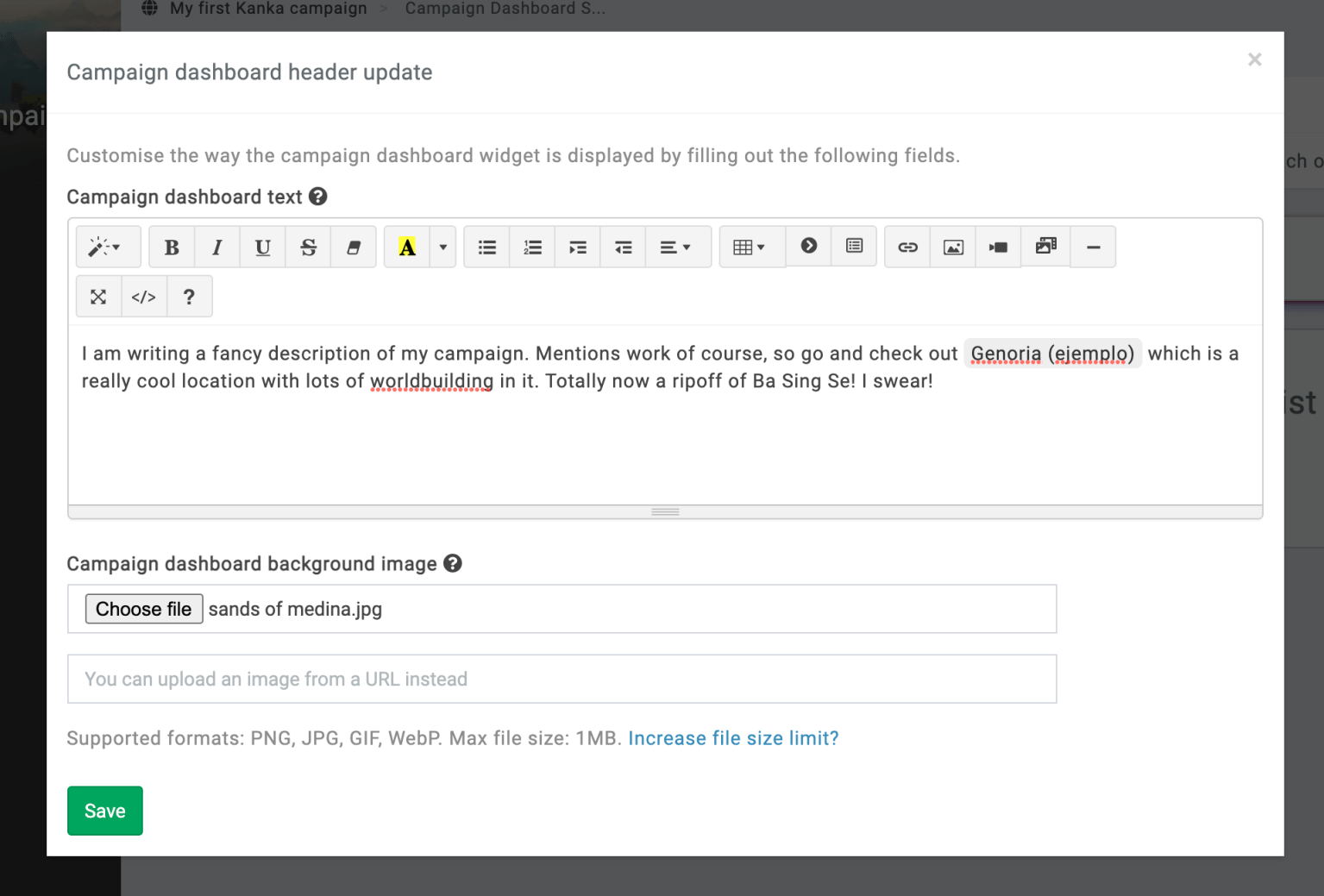
Task: Go to My first Kanka campaign breadcrumb
Action: click(269, 9)
